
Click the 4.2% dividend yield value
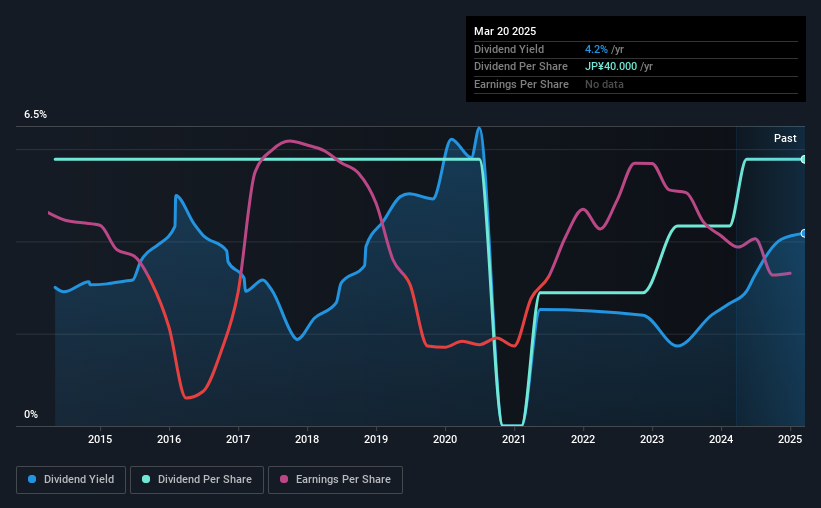coord(596,49)
